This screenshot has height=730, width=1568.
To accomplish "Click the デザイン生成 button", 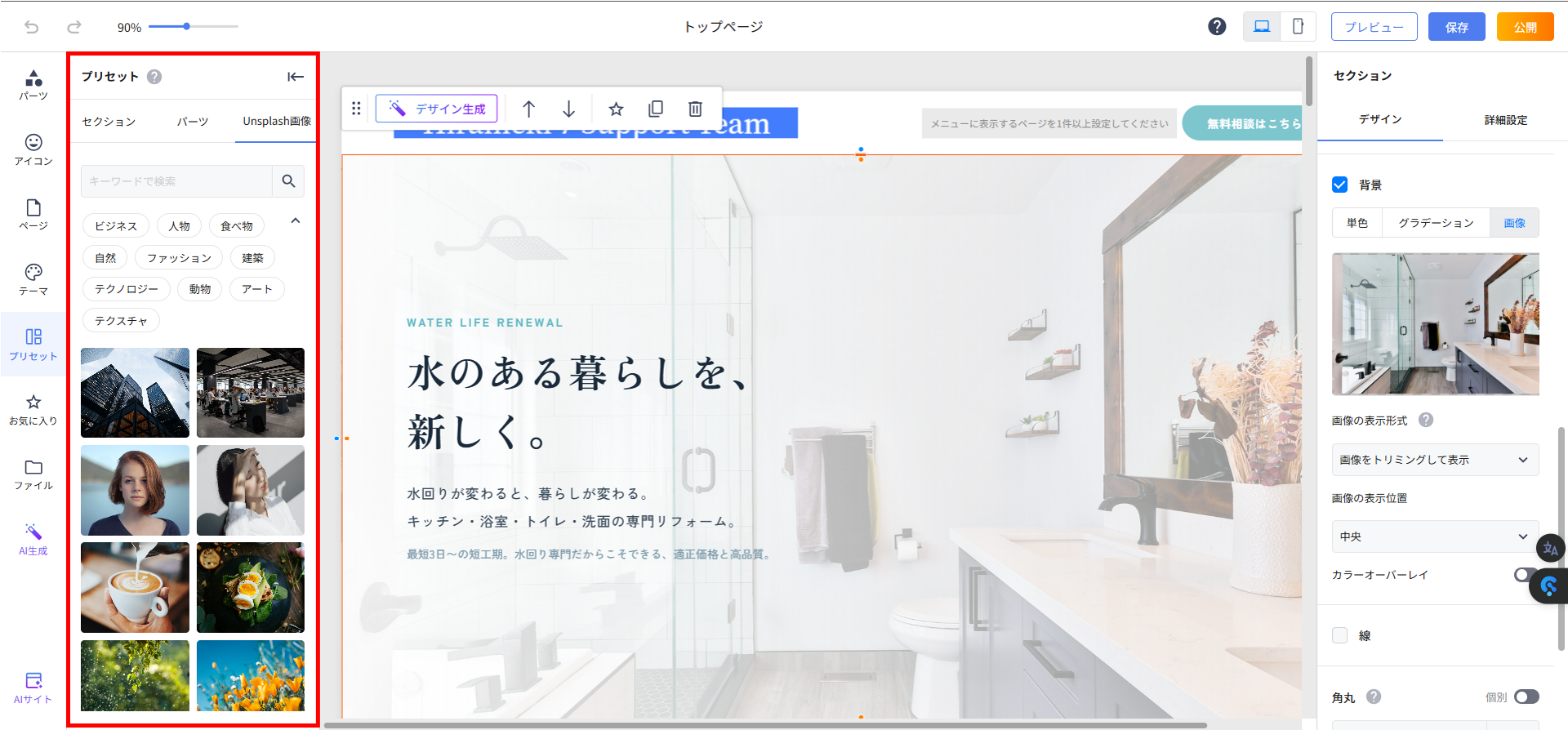I will click(438, 109).
